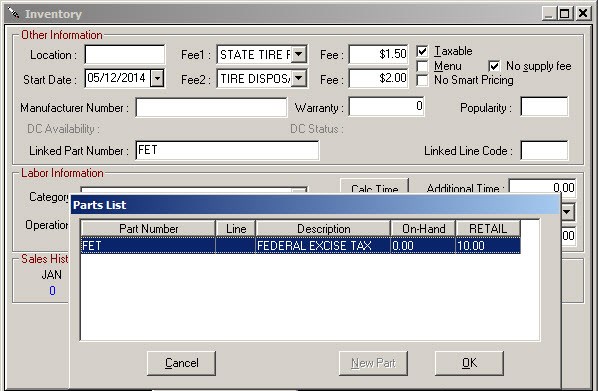Select the Part Number column header
Viewport: 598px width, 391px height.
coord(148,228)
